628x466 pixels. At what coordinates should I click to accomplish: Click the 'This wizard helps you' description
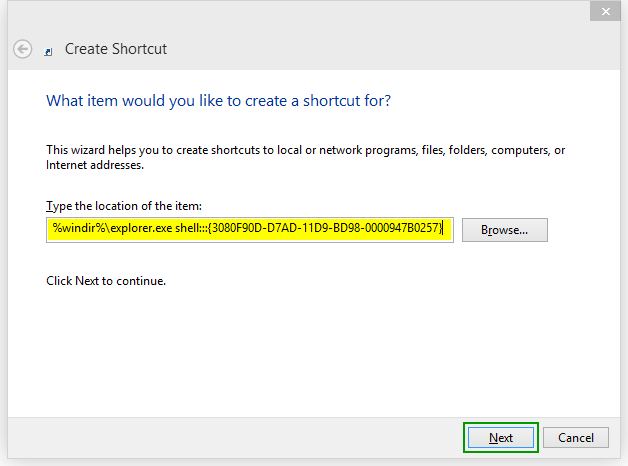click(x=305, y=157)
